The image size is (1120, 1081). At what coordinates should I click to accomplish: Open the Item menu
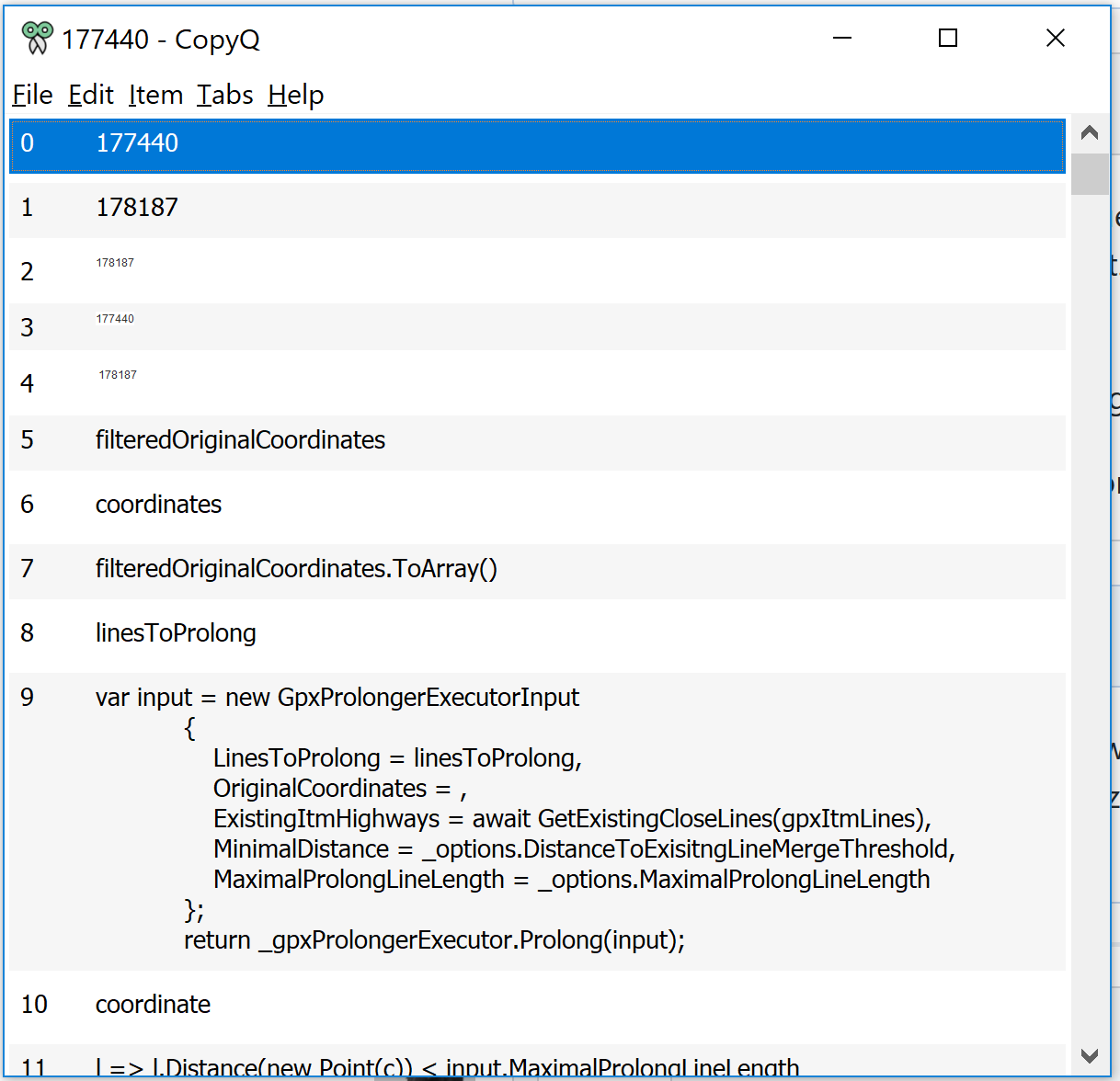[154, 95]
